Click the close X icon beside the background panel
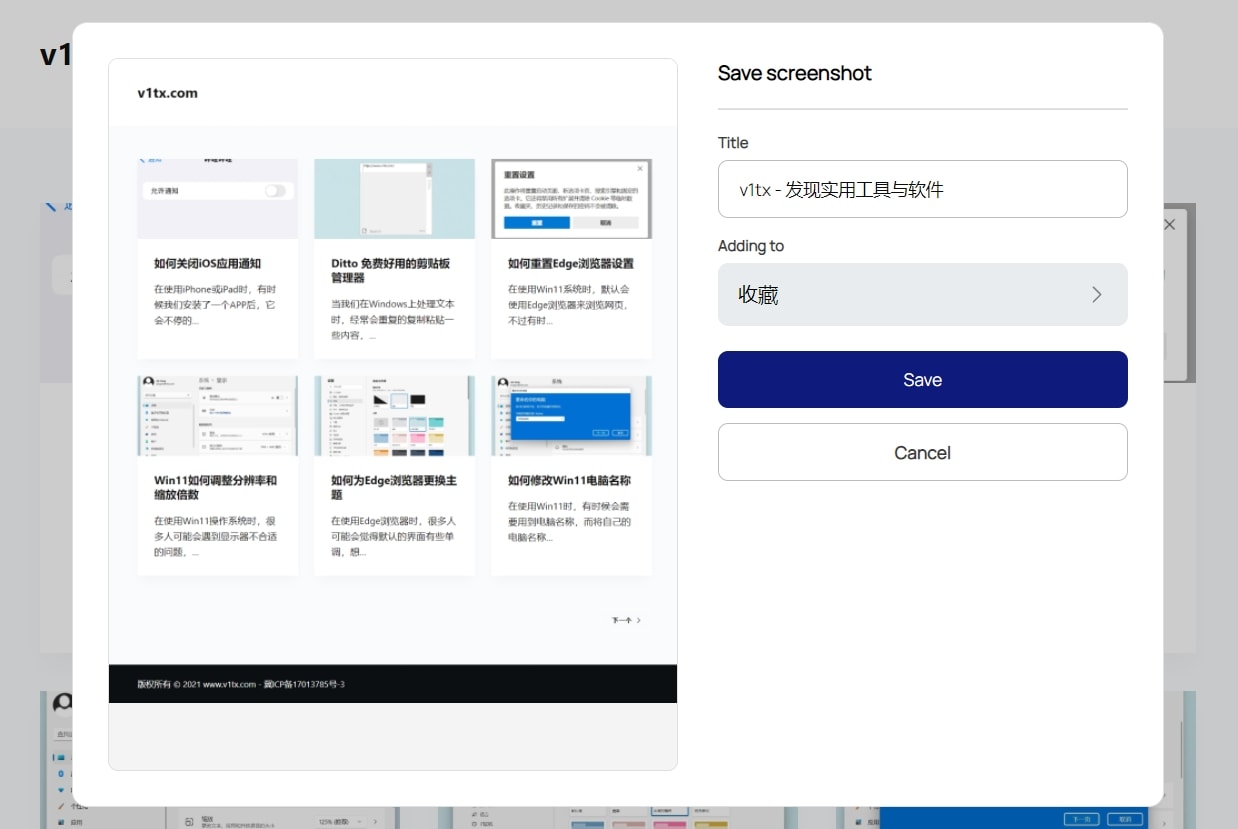The image size is (1238, 829). click(x=1168, y=224)
